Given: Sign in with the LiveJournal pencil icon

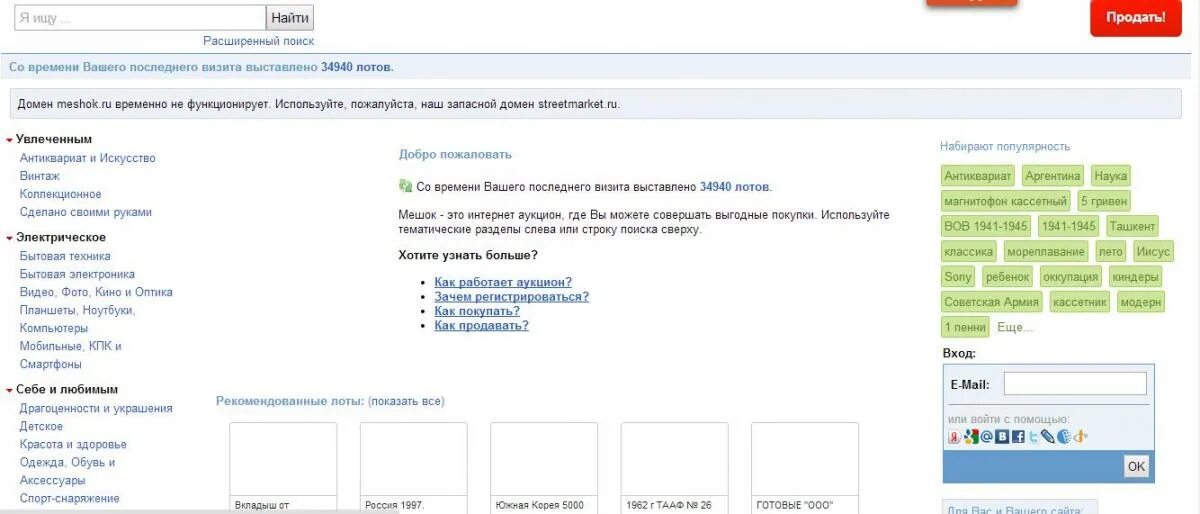Looking at the screenshot, I should pos(1048,437).
